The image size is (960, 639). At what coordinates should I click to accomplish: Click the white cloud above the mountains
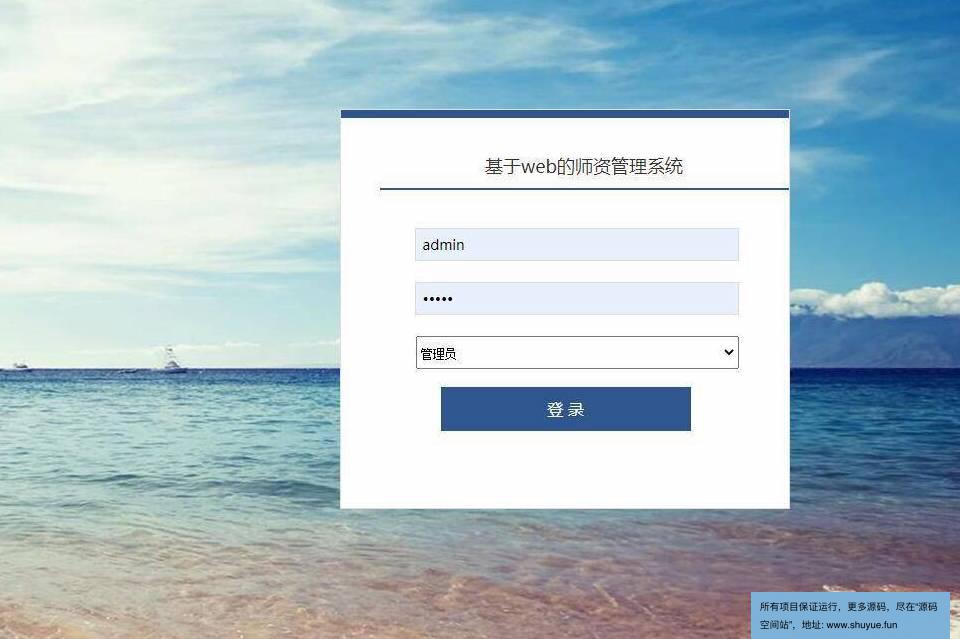[x=876, y=299]
